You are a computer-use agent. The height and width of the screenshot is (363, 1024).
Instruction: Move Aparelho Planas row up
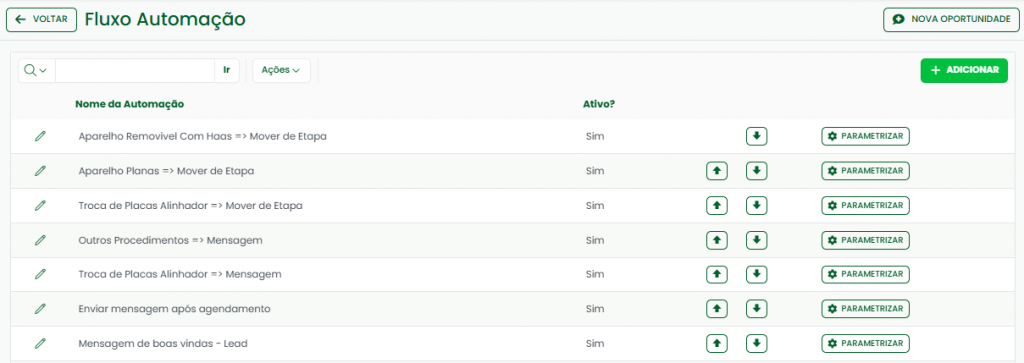716,170
